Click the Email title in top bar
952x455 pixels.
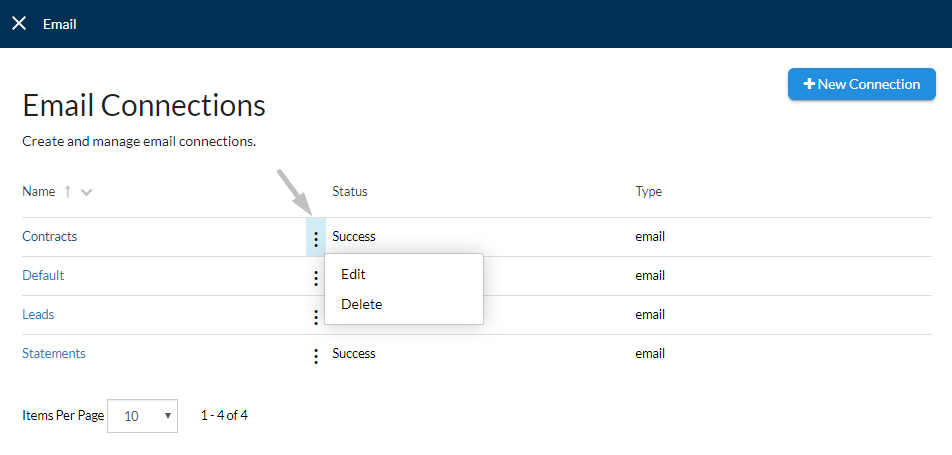60,24
